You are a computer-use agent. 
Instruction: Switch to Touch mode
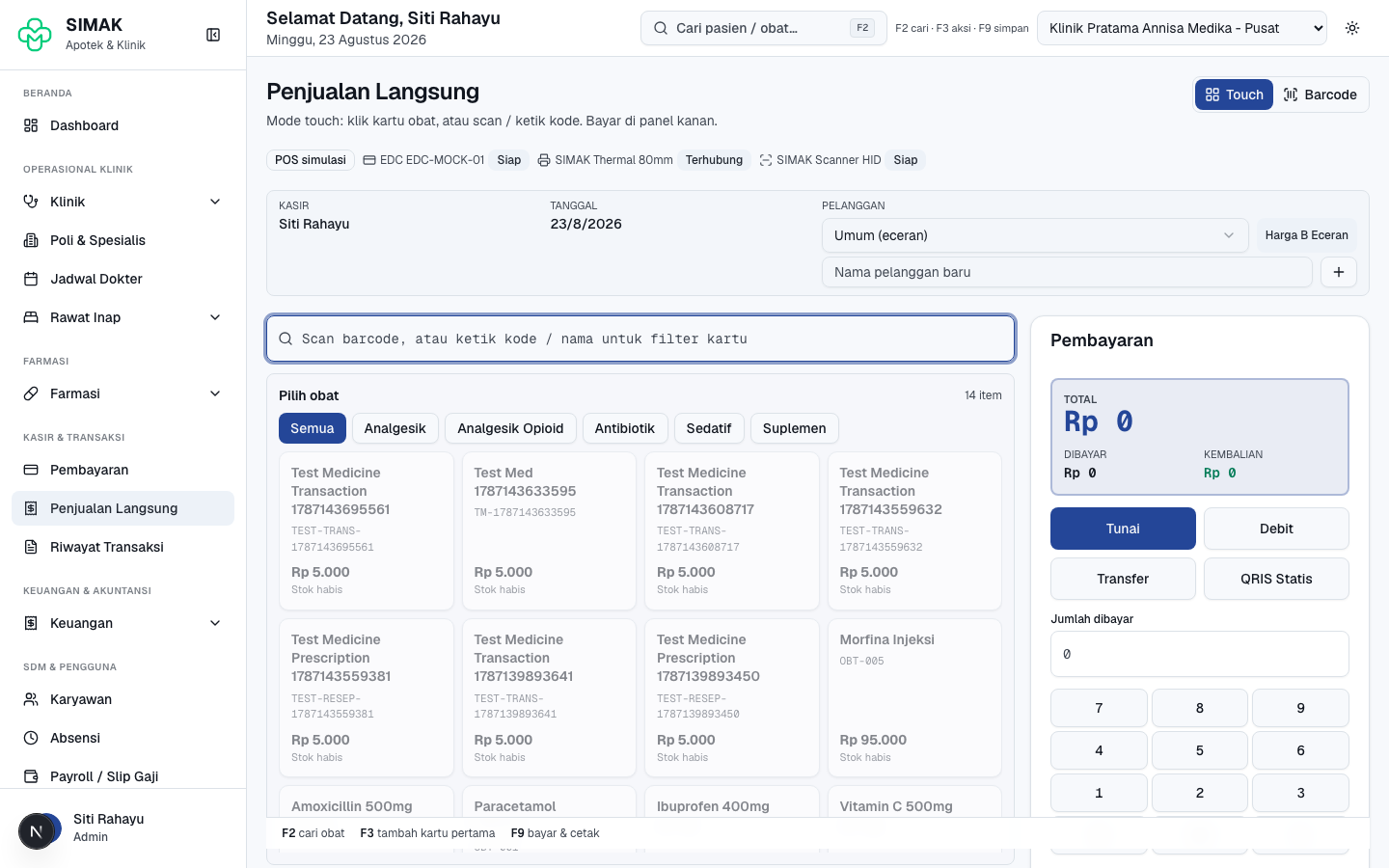coord(1234,95)
